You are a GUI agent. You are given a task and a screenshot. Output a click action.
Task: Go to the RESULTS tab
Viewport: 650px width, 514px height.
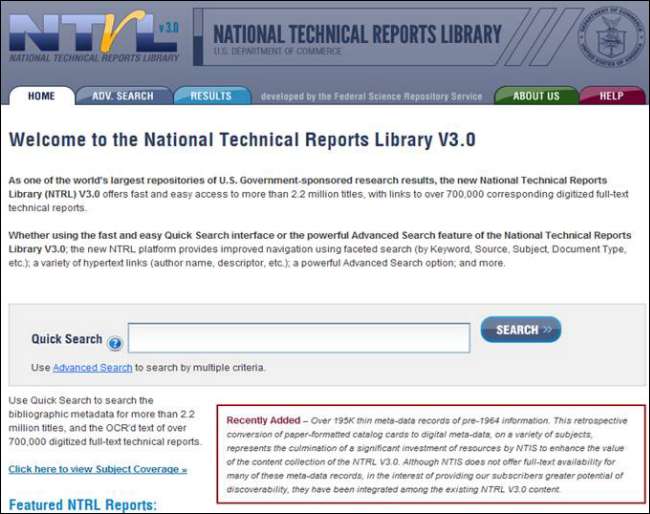pos(211,96)
